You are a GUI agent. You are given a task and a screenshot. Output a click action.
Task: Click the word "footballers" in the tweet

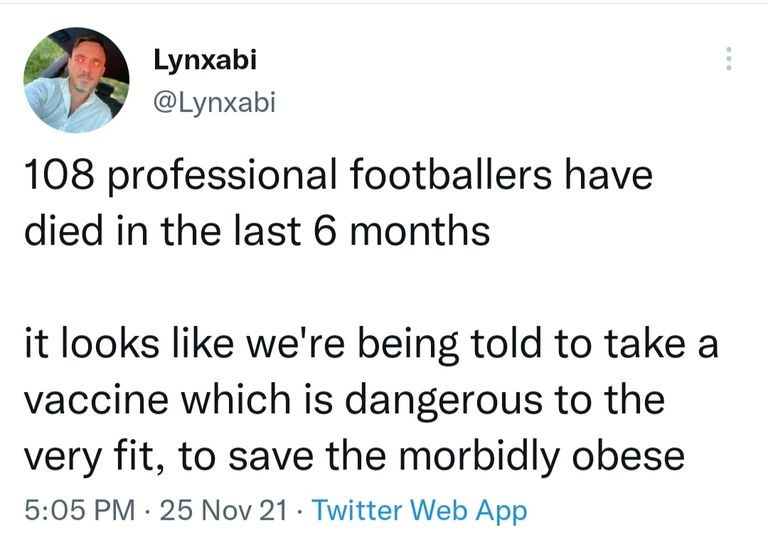[x=447, y=178]
